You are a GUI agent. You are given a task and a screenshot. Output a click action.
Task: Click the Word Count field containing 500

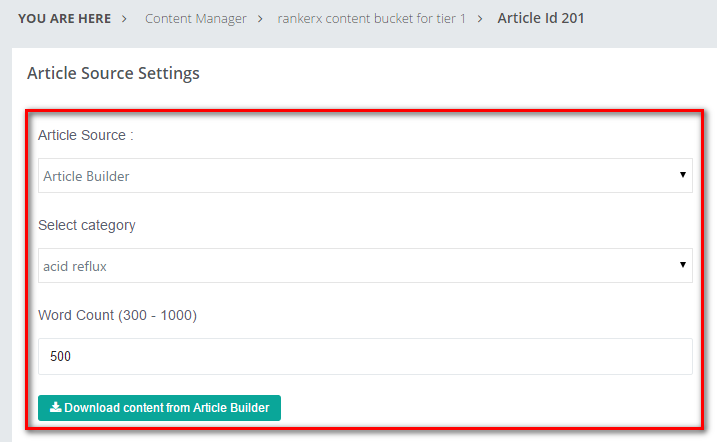coord(365,357)
